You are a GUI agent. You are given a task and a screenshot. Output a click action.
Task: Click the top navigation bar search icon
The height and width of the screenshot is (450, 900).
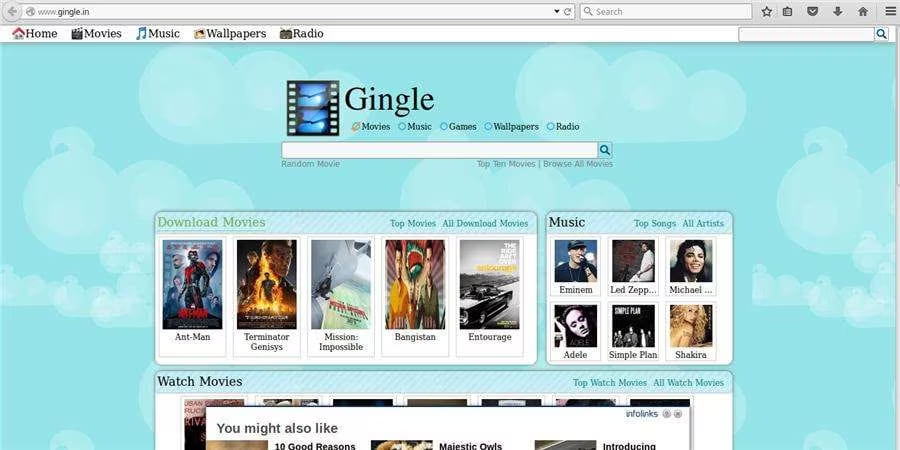881,34
